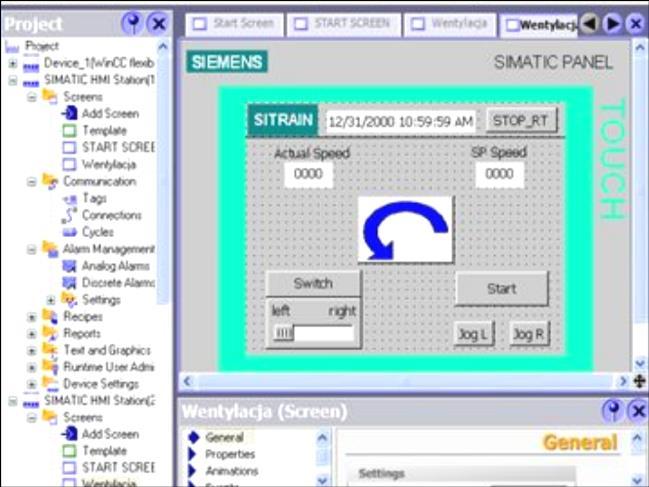649x487 pixels.
Task: Expand the Alarm Settings folder
Action: coord(51,300)
